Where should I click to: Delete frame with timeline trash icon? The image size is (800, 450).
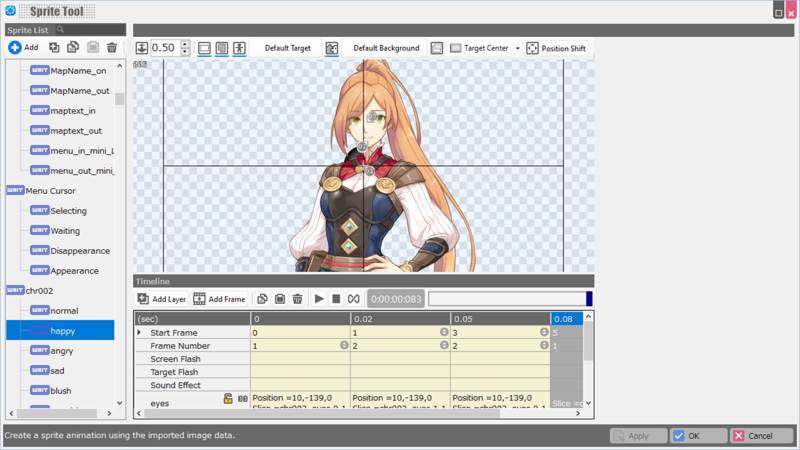pyautogui.click(x=297, y=299)
